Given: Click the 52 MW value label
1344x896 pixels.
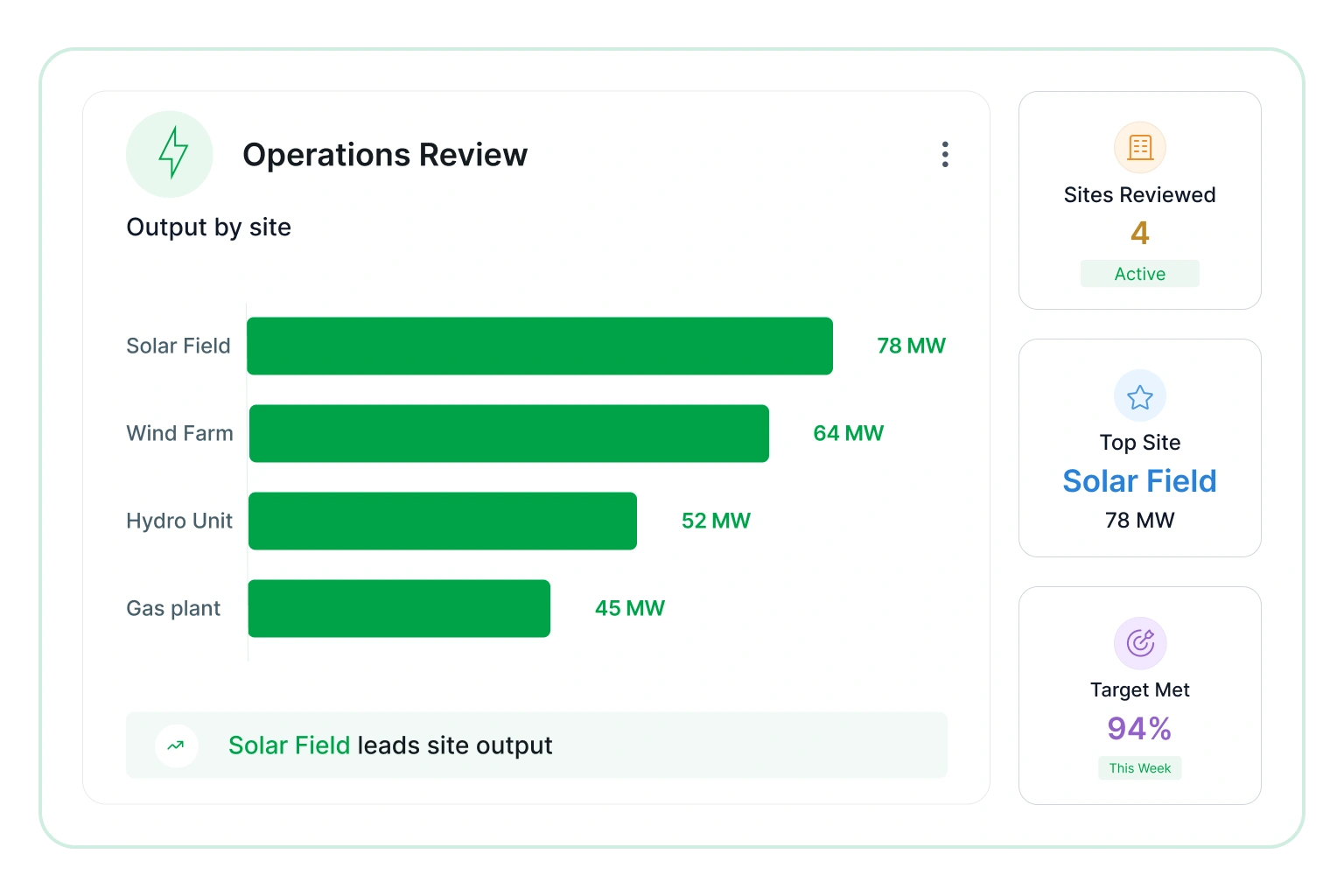Looking at the screenshot, I should tap(716, 521).
